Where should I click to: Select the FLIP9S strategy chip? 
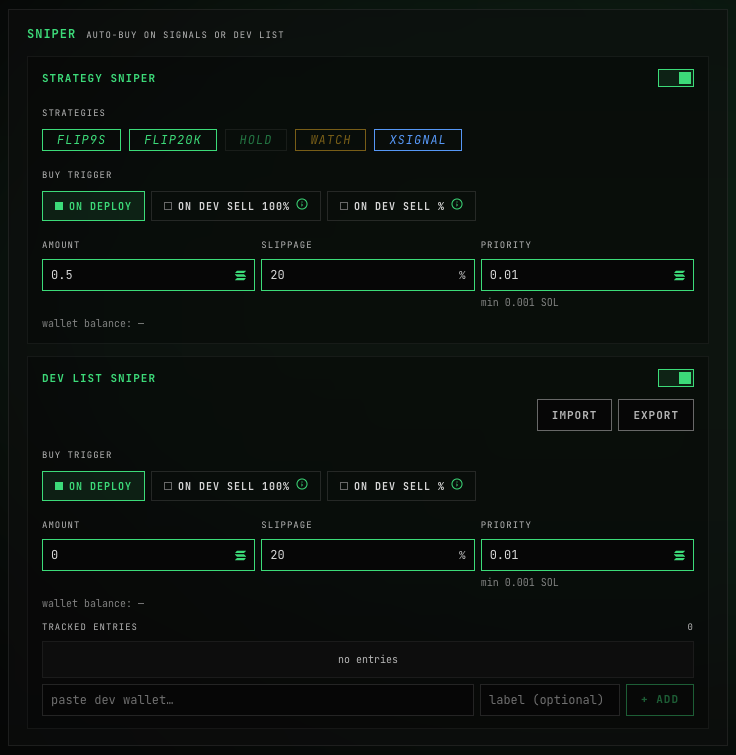pyautogui.click(x=81, y=140)
